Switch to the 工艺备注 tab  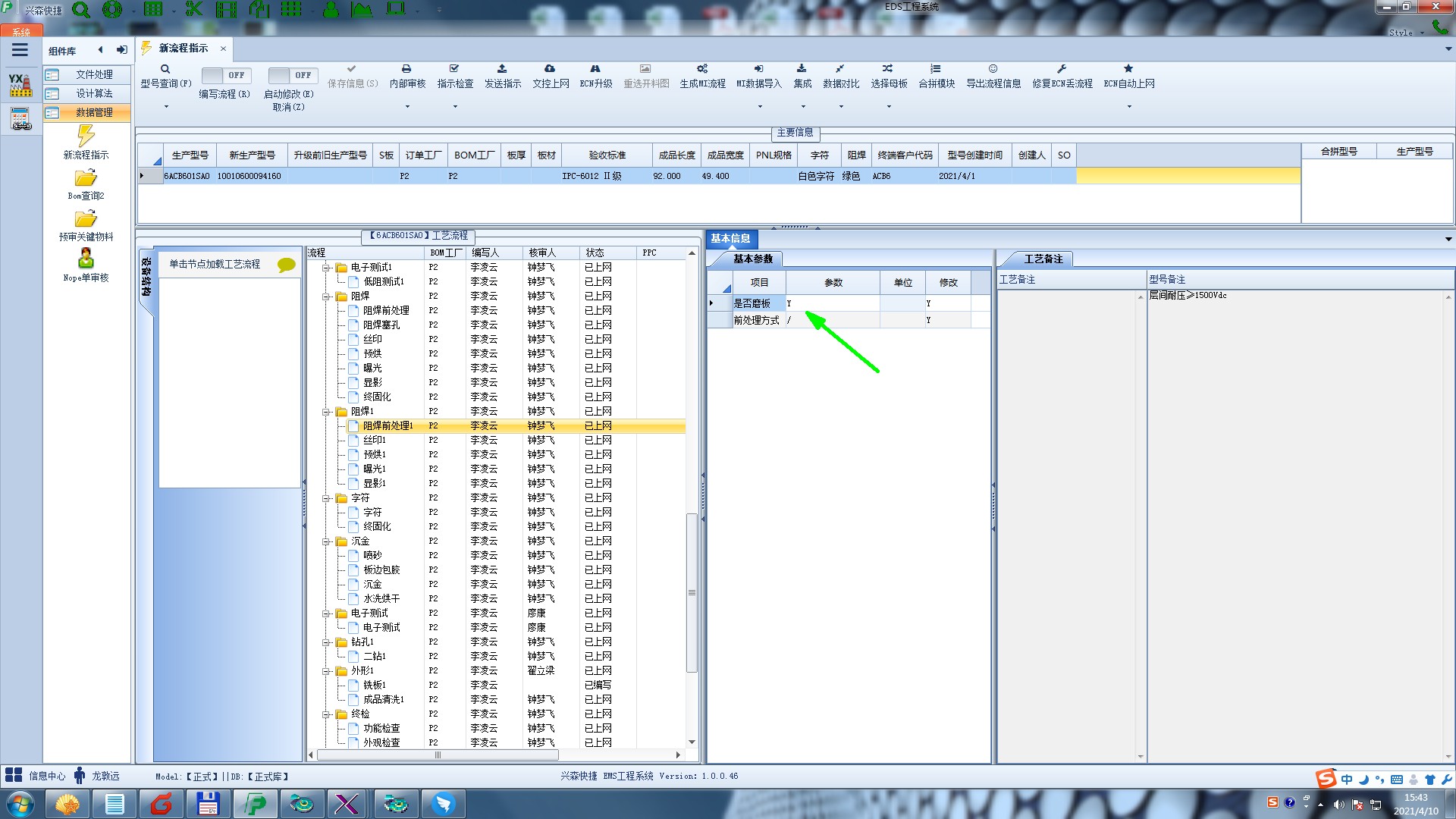[1043, 259]
